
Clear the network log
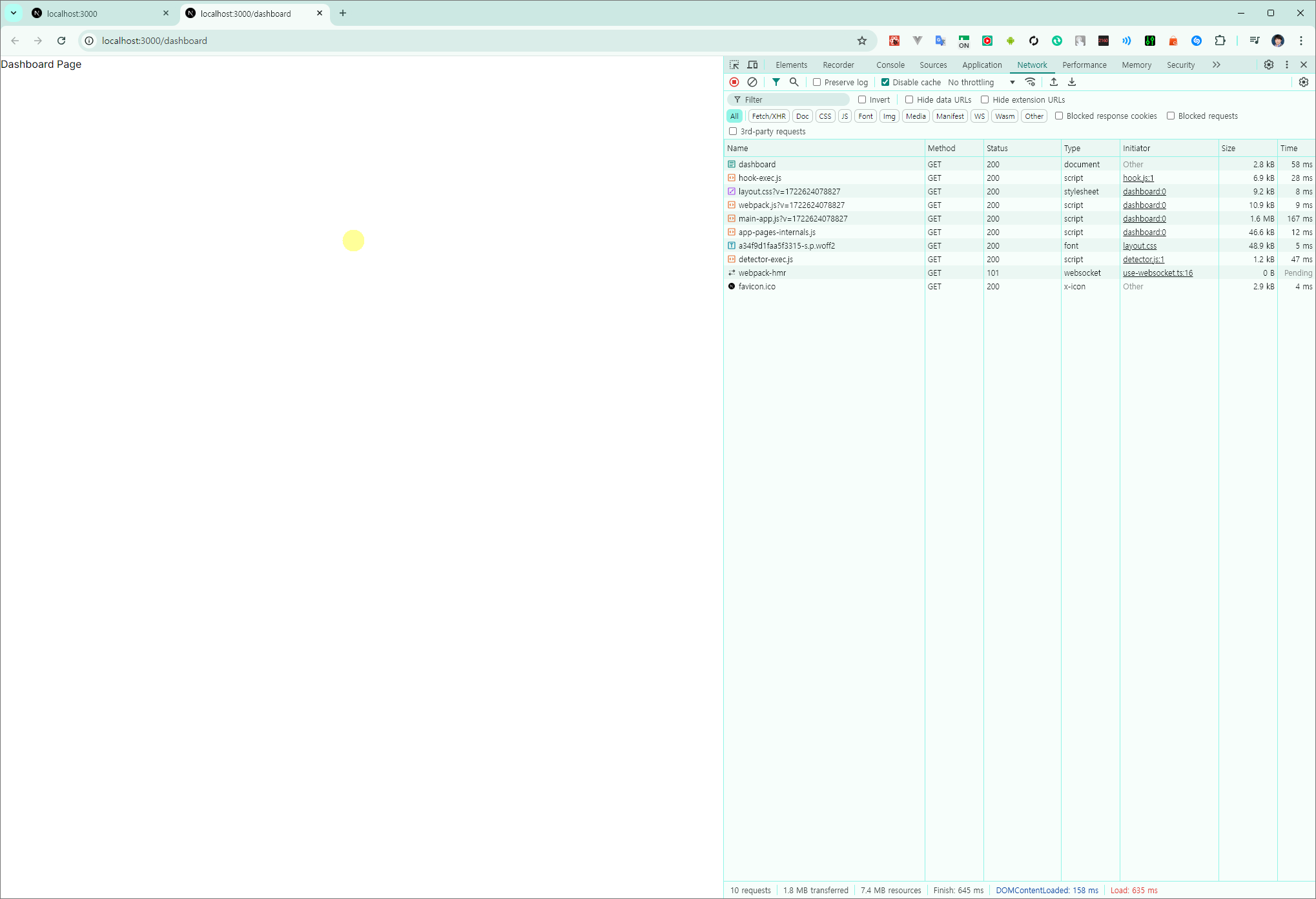pyautogui.click(x=752, y=82)
